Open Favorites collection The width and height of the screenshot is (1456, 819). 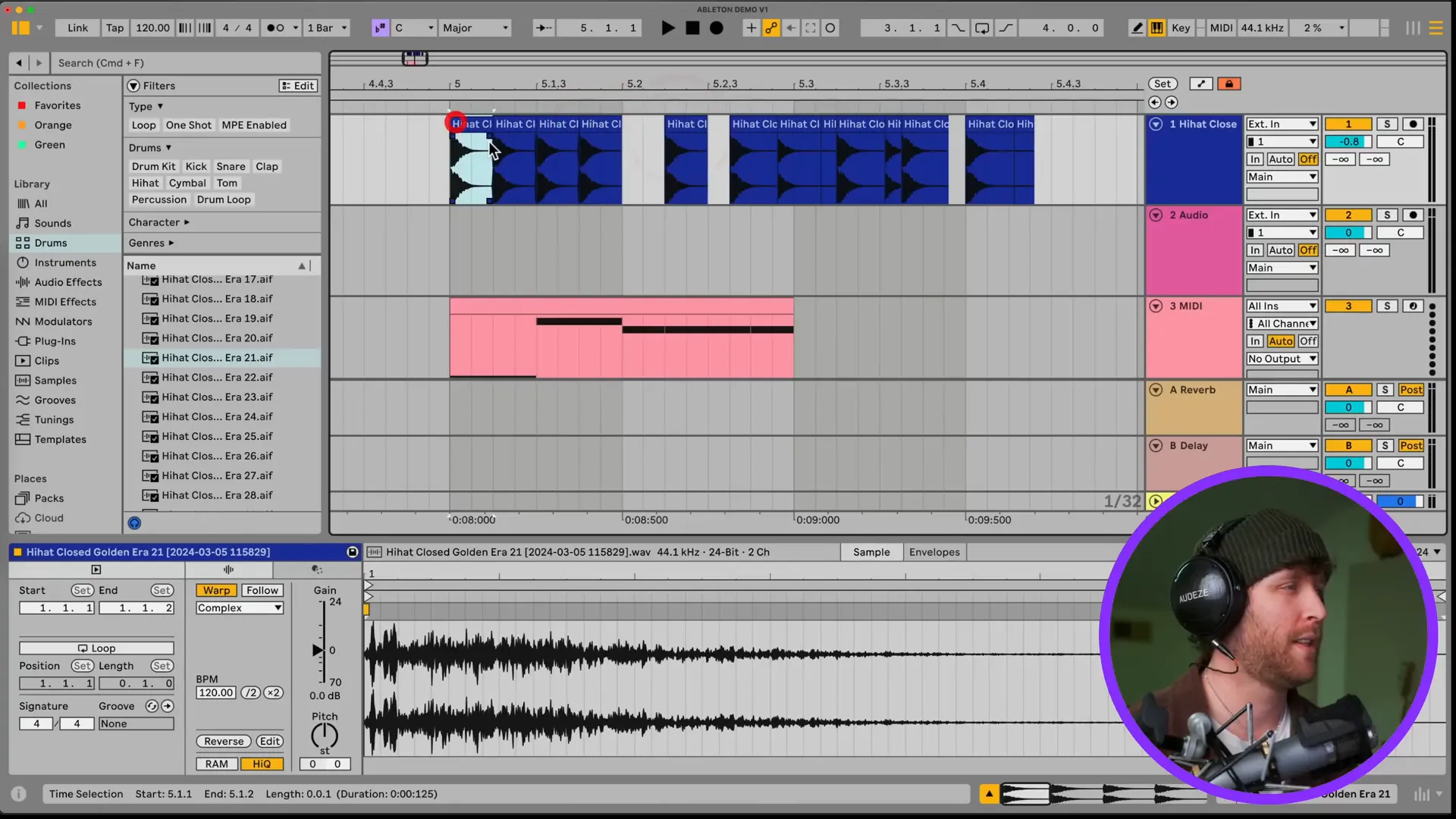pos(57,105)
